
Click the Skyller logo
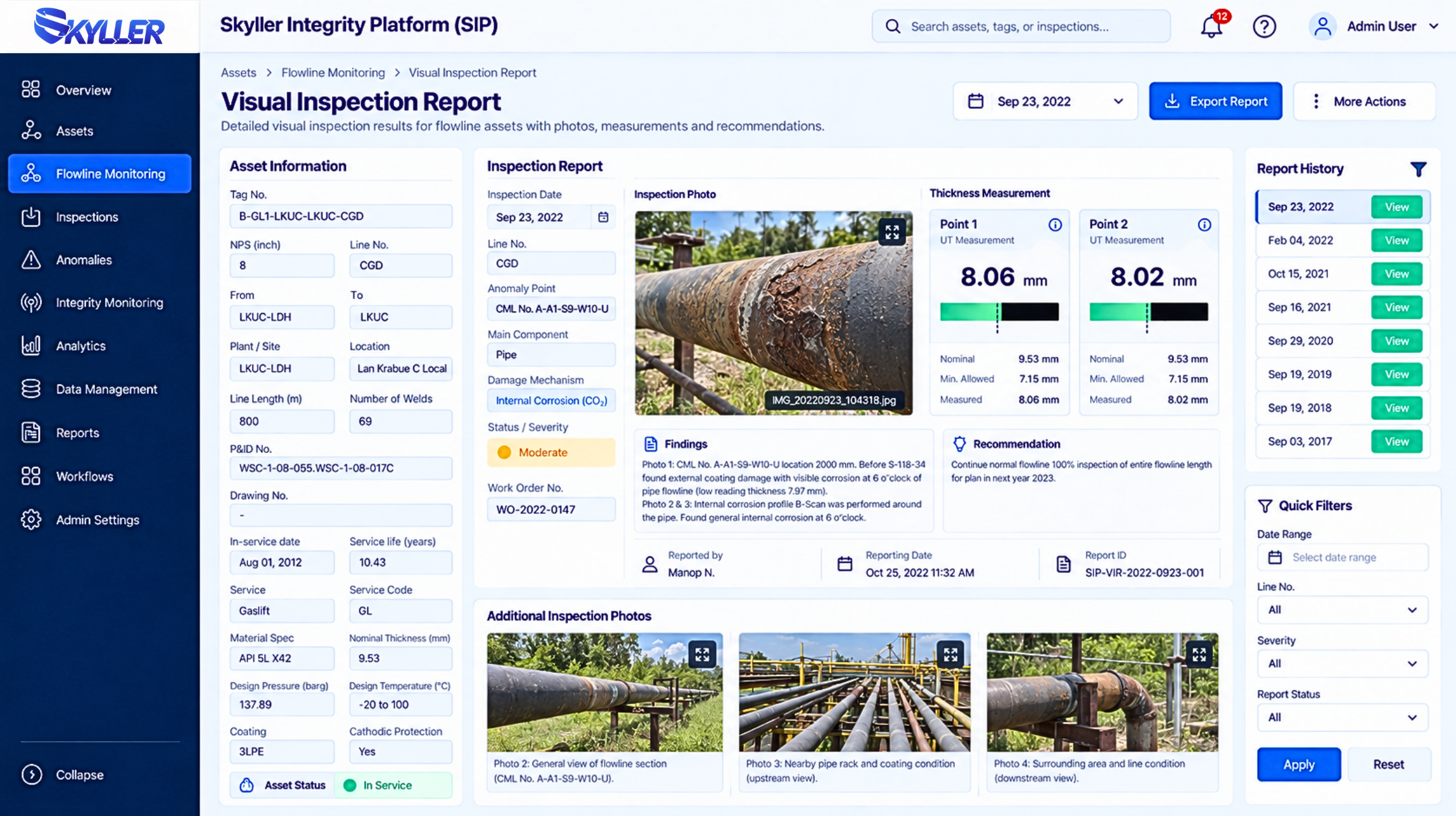point(99,27)
